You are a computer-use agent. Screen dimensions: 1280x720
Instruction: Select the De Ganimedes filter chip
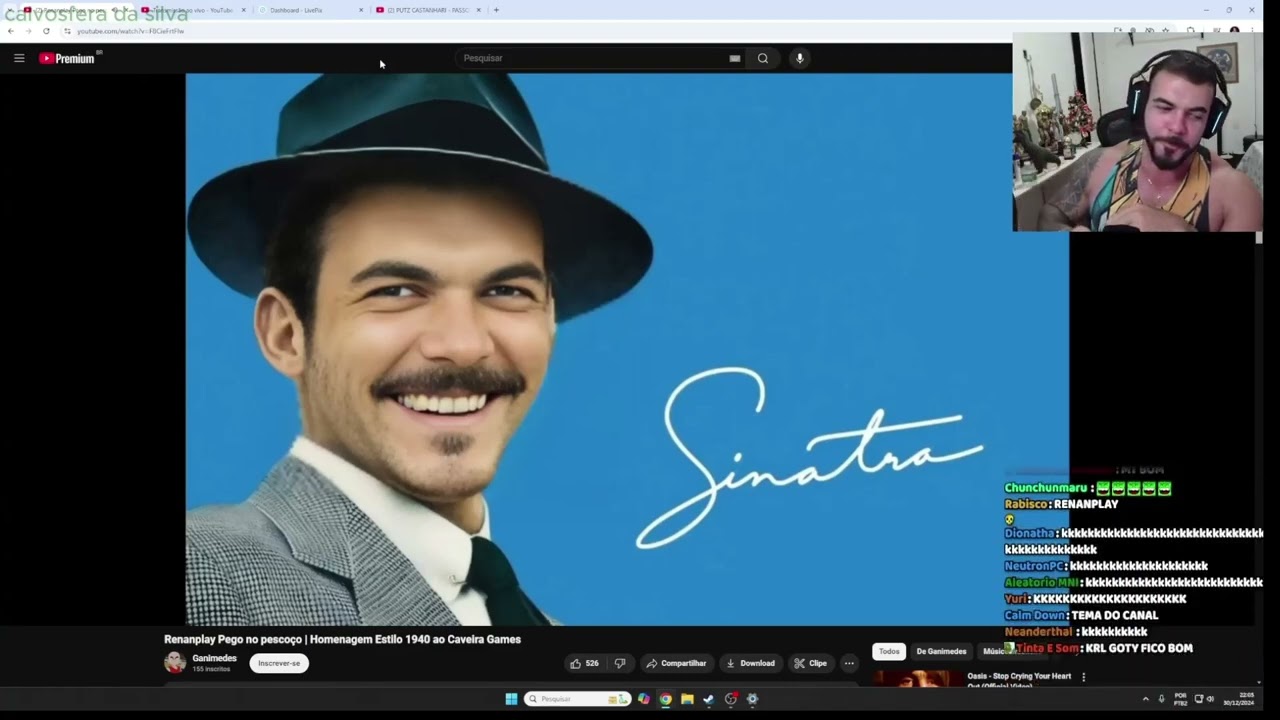(941, 651)
